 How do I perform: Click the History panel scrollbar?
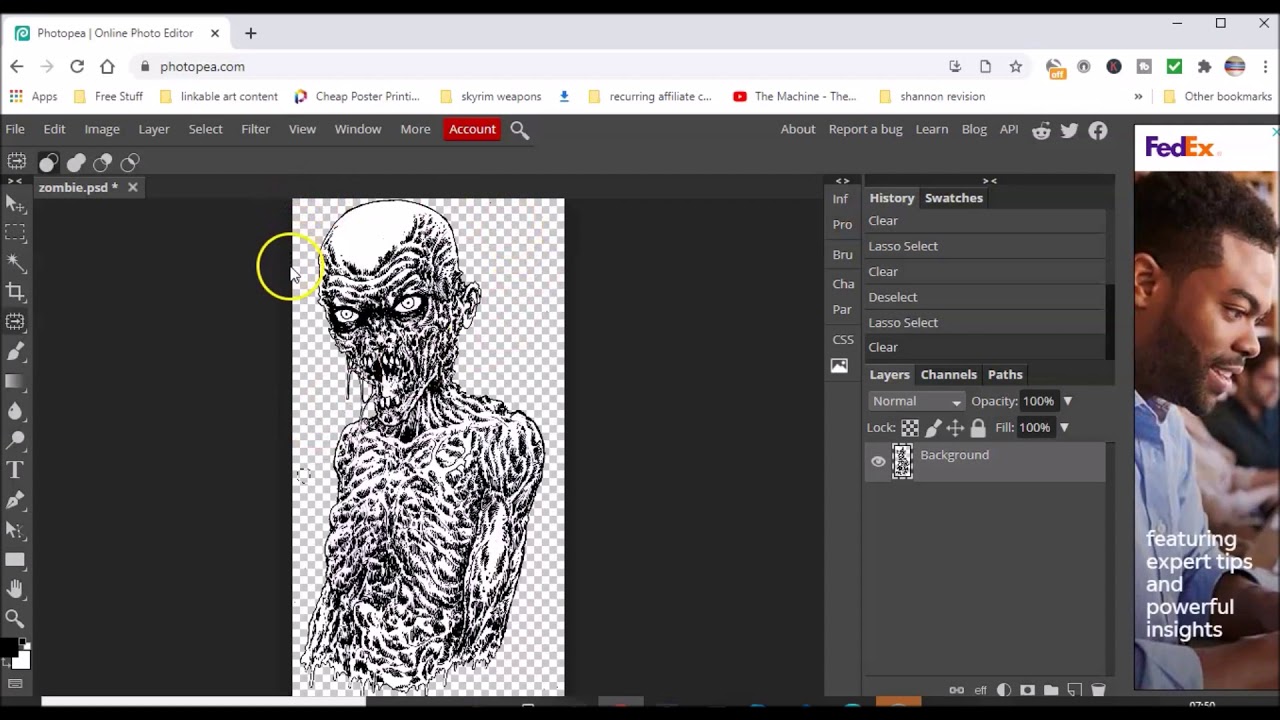coord(1108,321)
